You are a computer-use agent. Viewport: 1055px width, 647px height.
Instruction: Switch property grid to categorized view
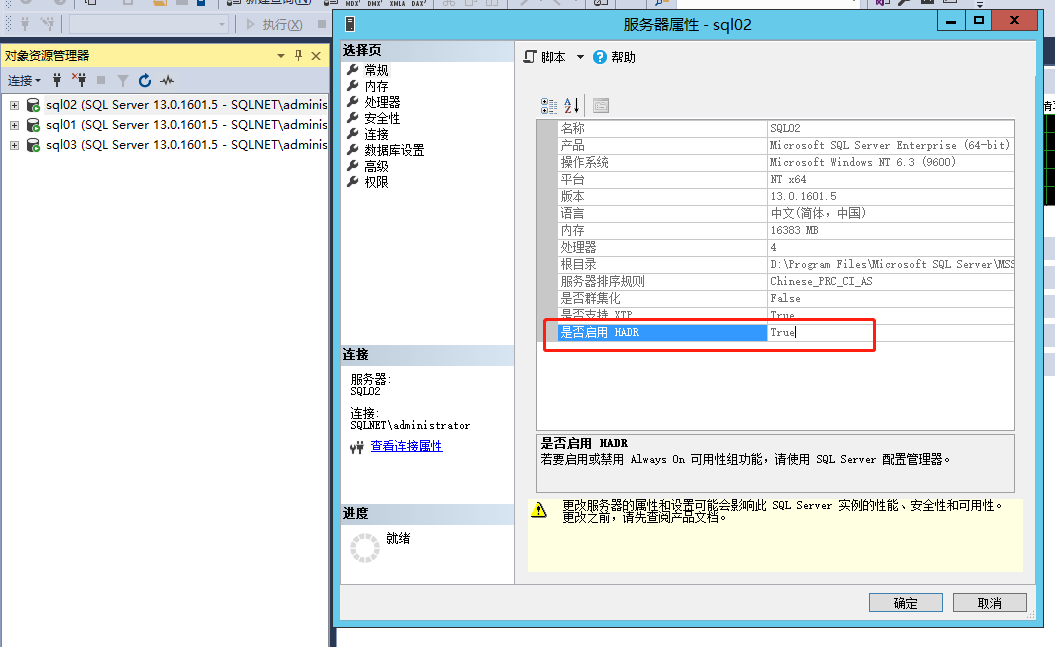(549, 106)
